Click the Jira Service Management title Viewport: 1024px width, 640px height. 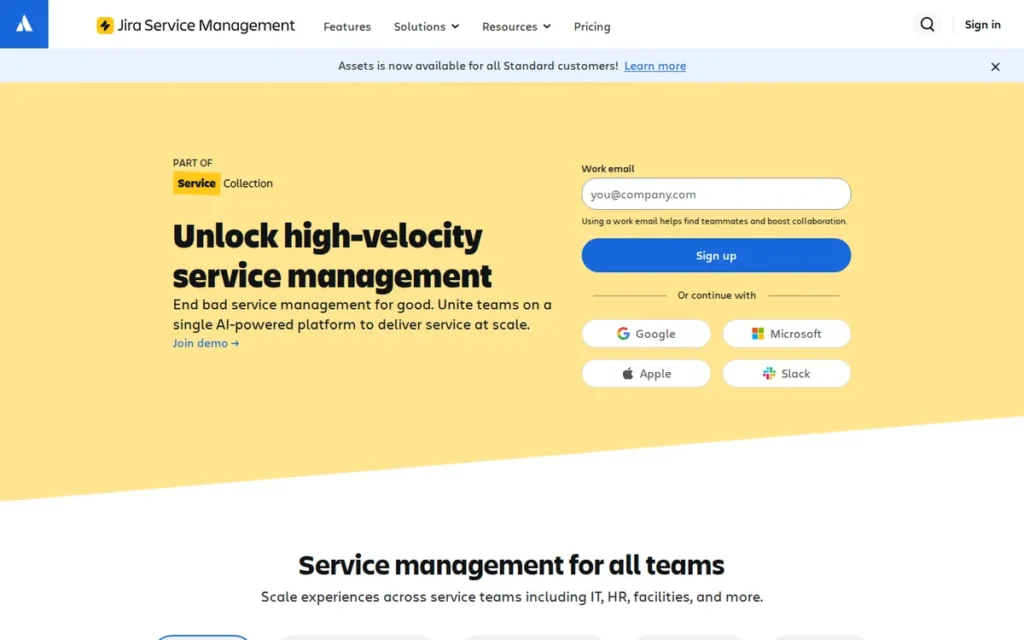point(206,25)
